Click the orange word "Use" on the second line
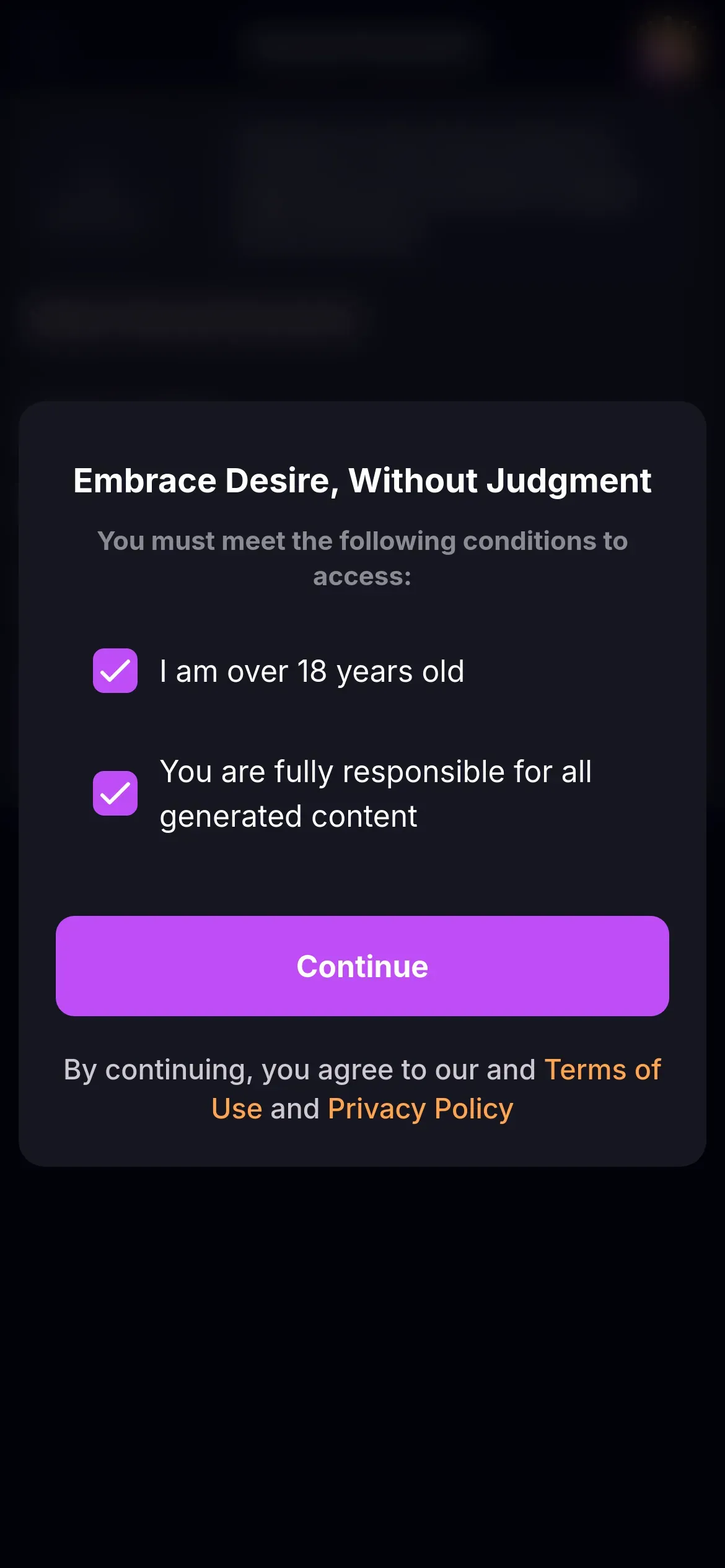 coord(237,1108)
